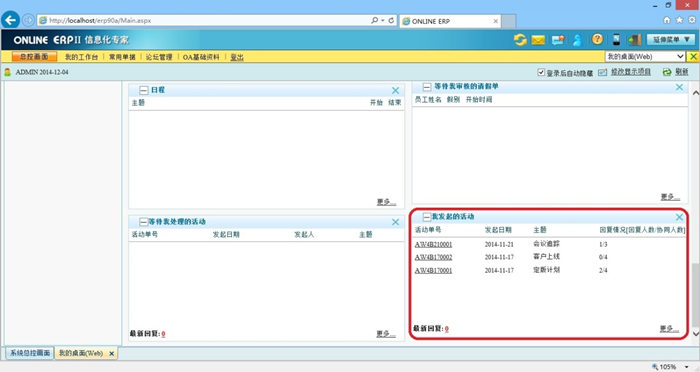Open the 我的工作台 menu

[81, 57]
